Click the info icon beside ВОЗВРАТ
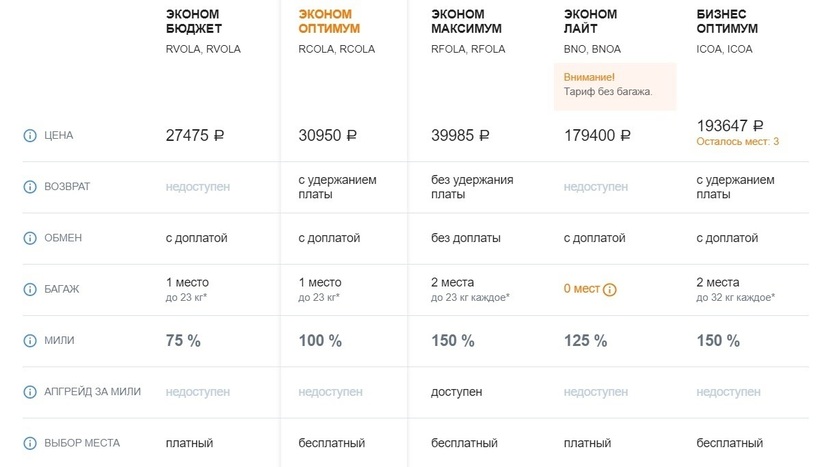The height and width of the screenshot is (467, 820). pos(29,187)
